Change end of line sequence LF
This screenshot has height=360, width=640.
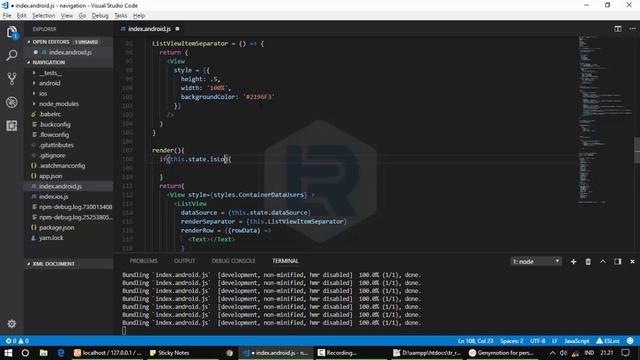pyautogui.click(x=555, y=341)
